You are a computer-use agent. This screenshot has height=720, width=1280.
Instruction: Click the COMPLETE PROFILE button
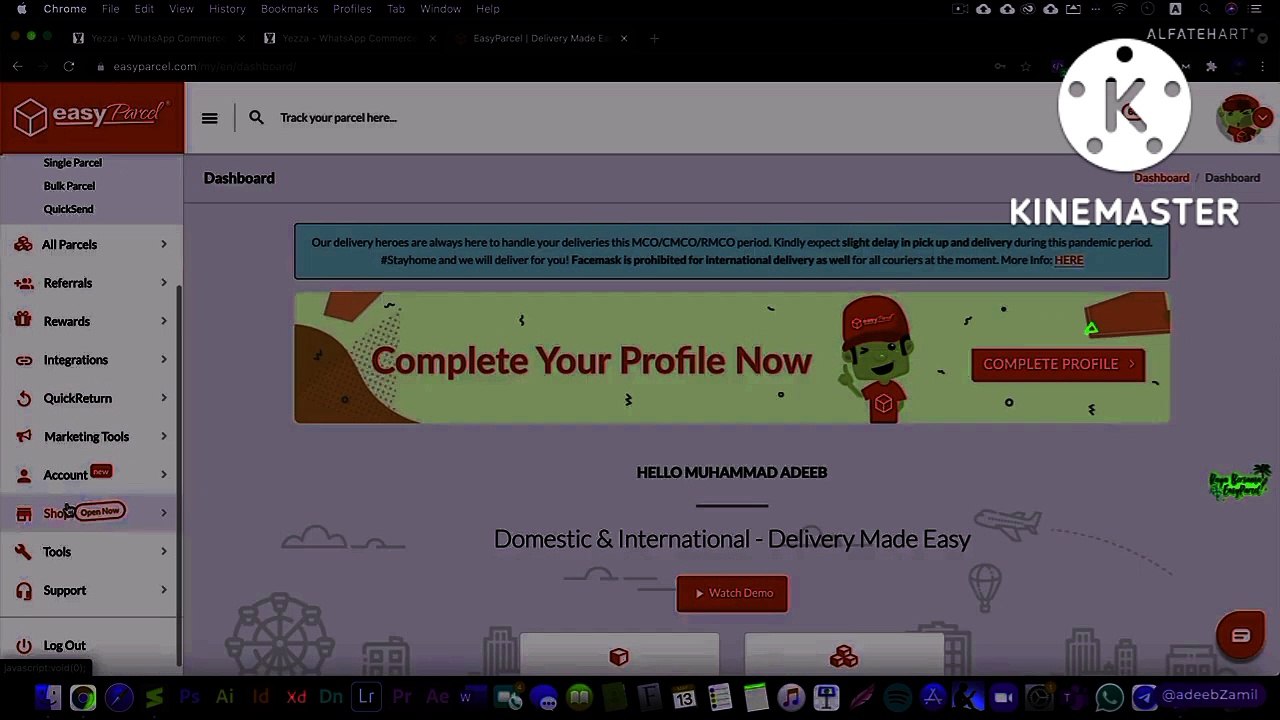tap(1058, 364)
